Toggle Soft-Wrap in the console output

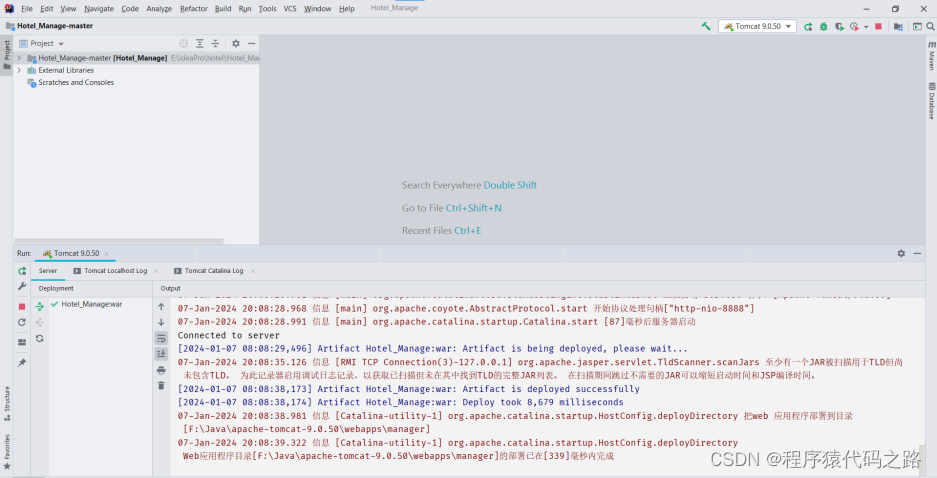[x=161, y=338]
